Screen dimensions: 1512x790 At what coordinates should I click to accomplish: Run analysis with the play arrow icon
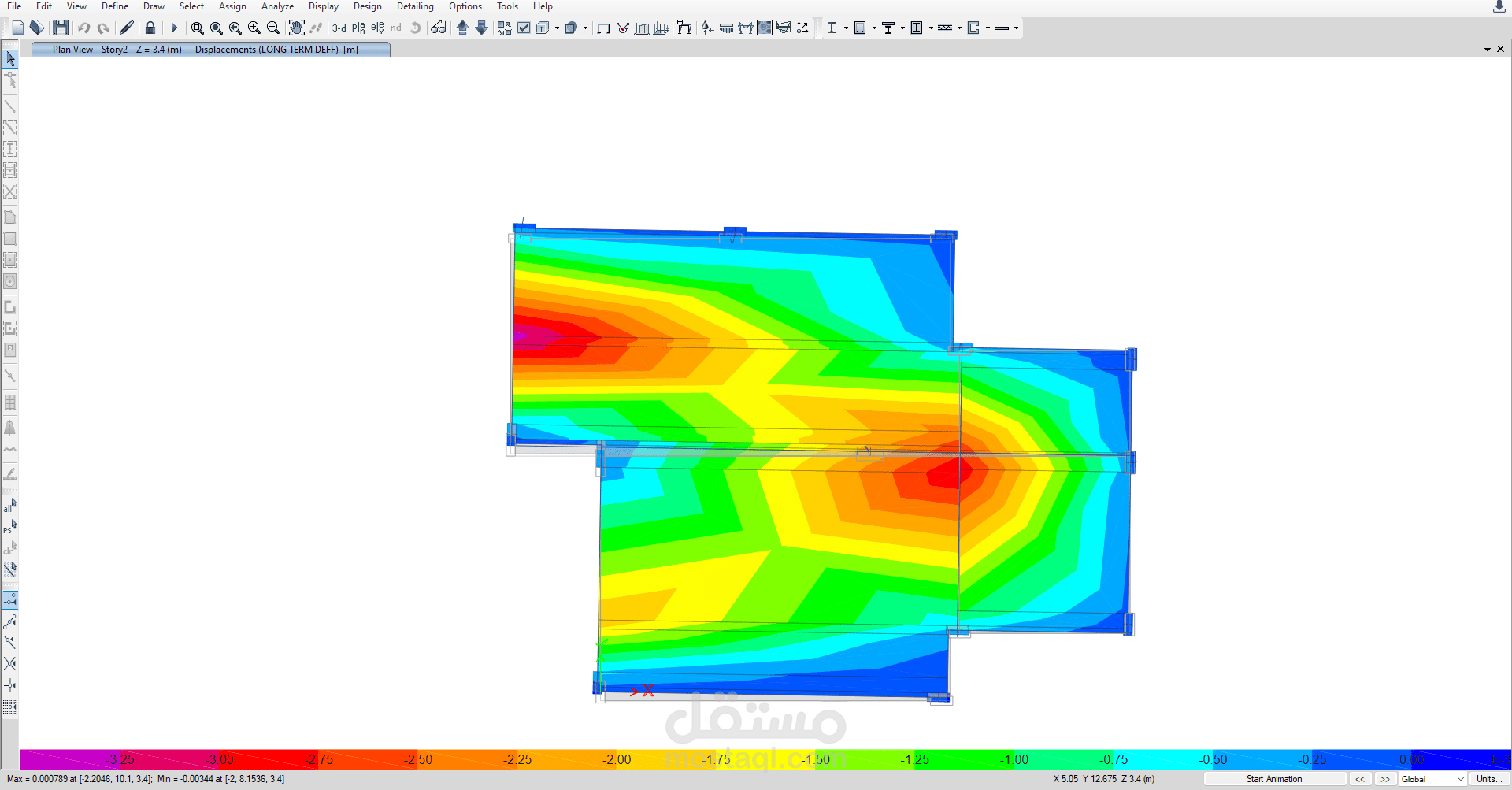coord(174,28)
